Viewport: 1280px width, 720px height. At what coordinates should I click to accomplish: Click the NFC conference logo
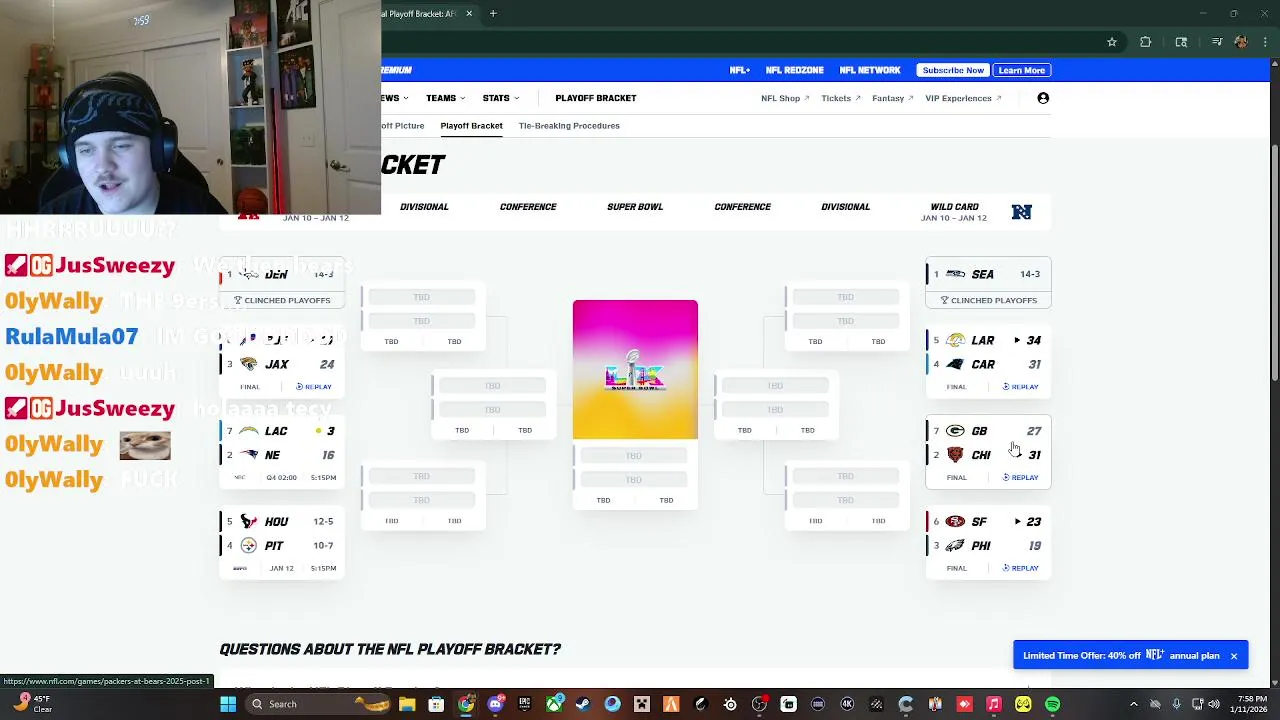[x=1021, y=212]
